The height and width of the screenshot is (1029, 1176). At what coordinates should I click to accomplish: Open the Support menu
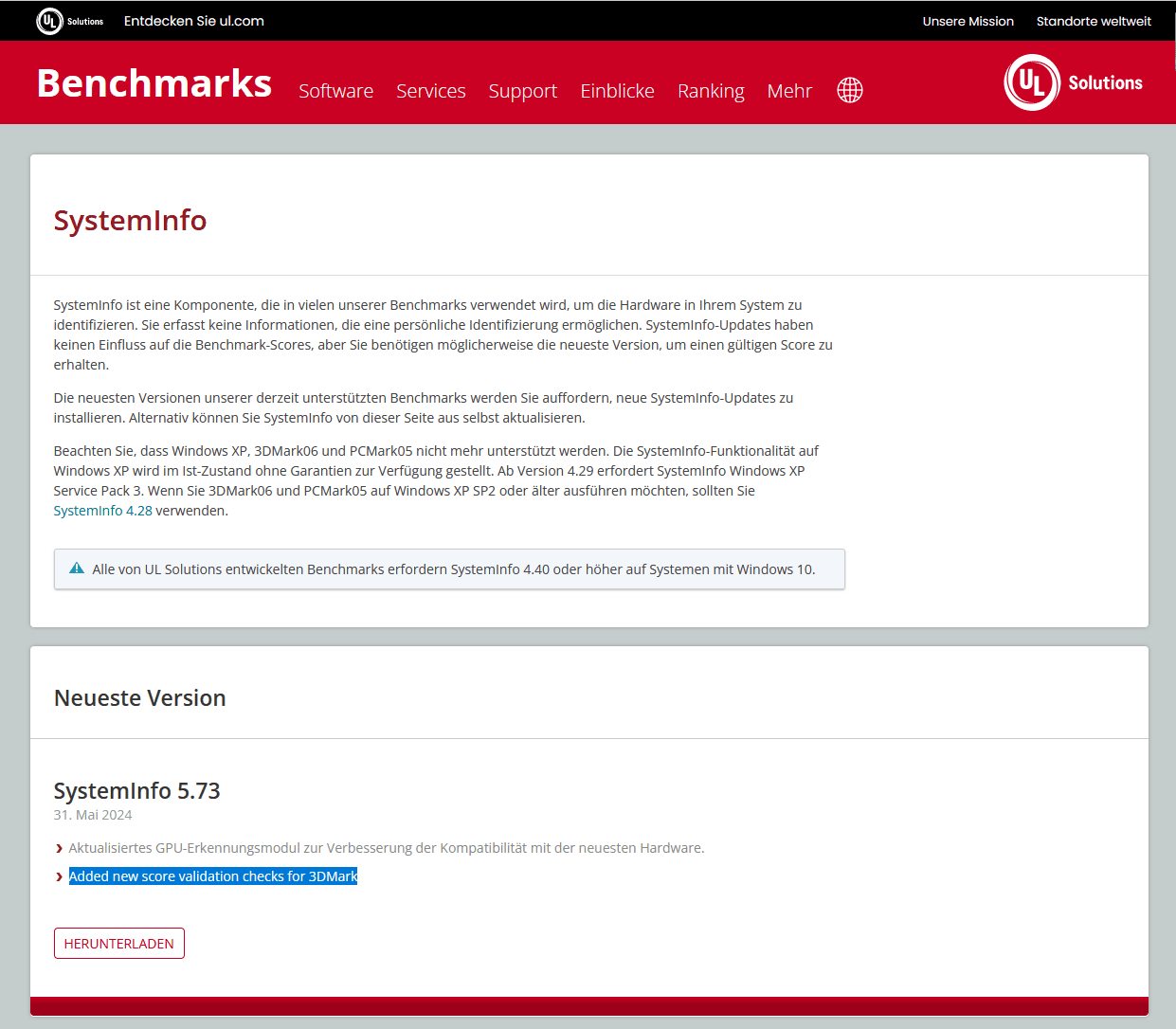[523, 91]
